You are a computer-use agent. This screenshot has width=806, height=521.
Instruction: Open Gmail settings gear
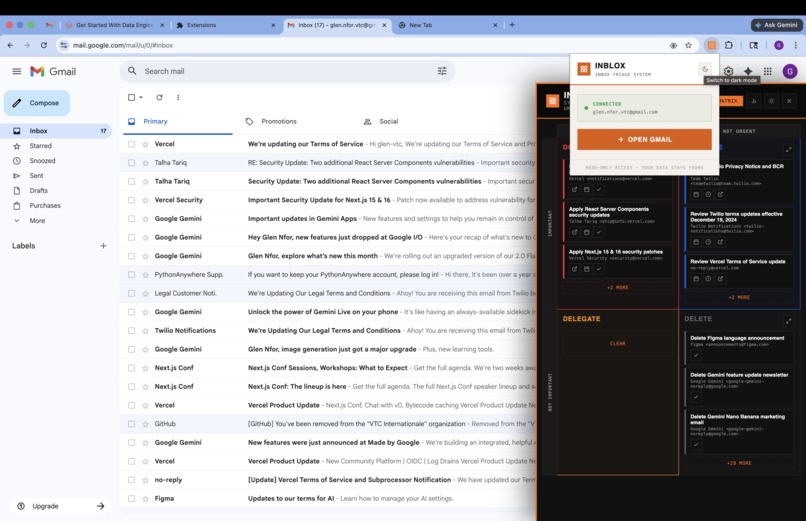click(x=729, y=71)
